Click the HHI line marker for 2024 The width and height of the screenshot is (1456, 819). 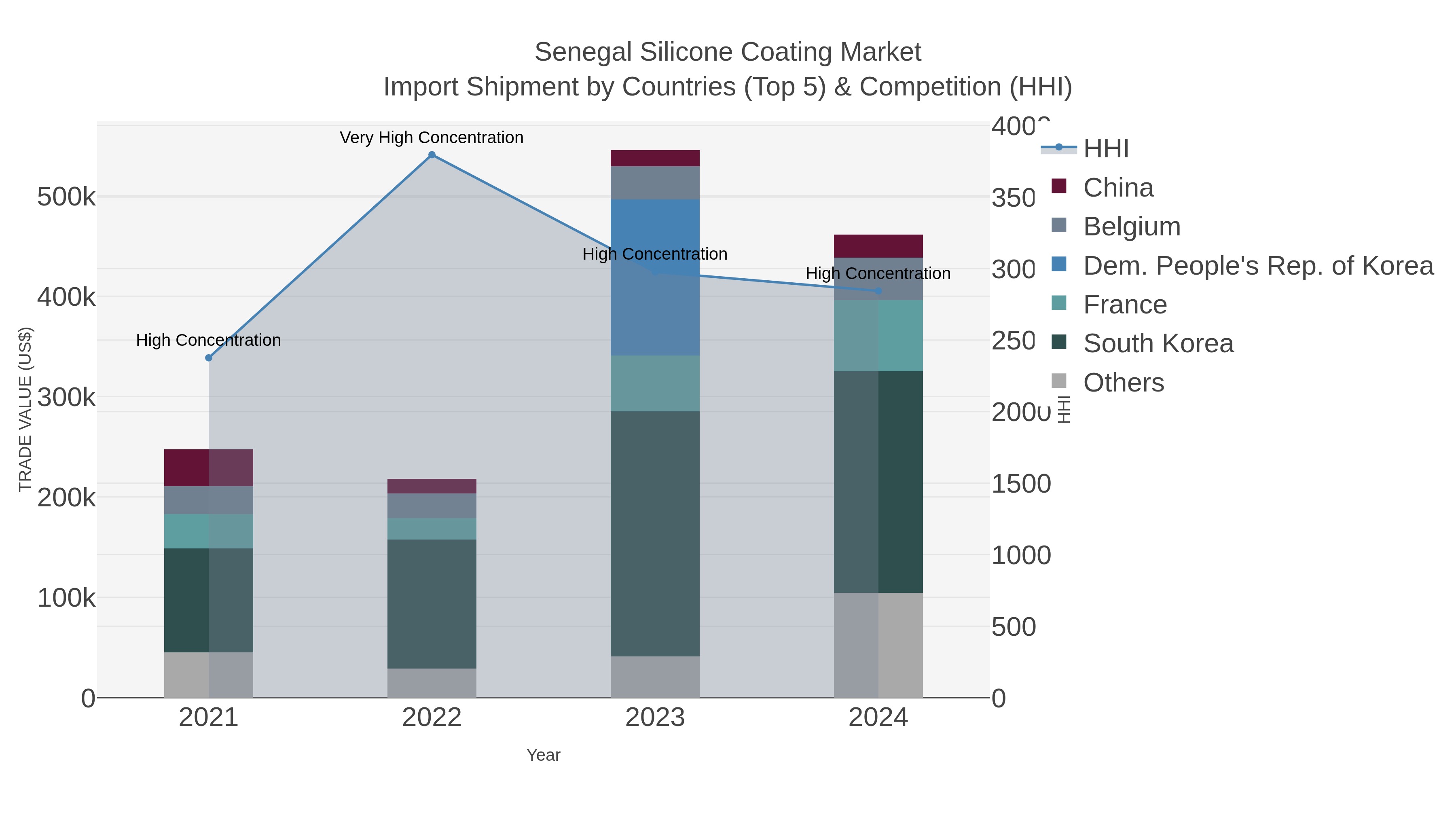coord(878,291)
